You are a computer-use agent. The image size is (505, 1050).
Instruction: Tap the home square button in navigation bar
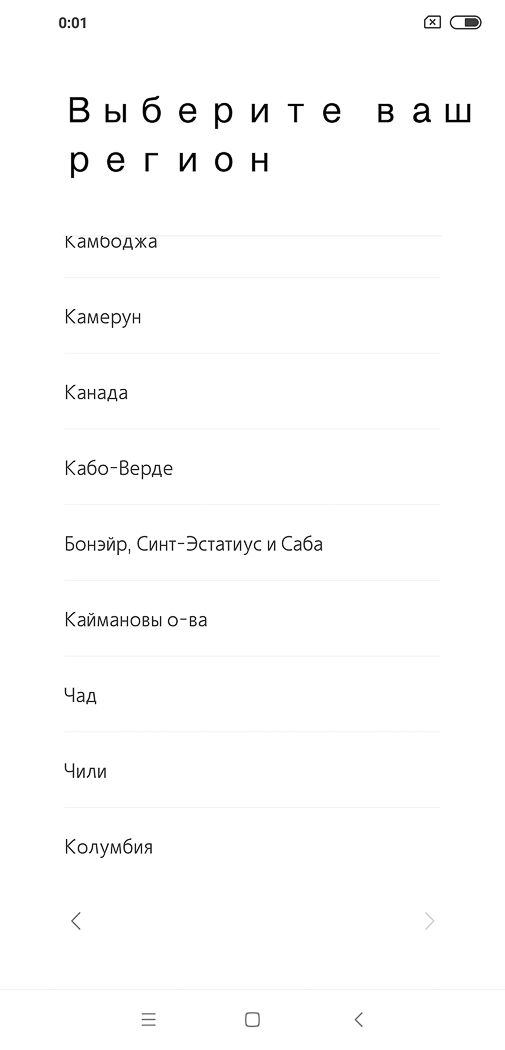point(252,1019)
